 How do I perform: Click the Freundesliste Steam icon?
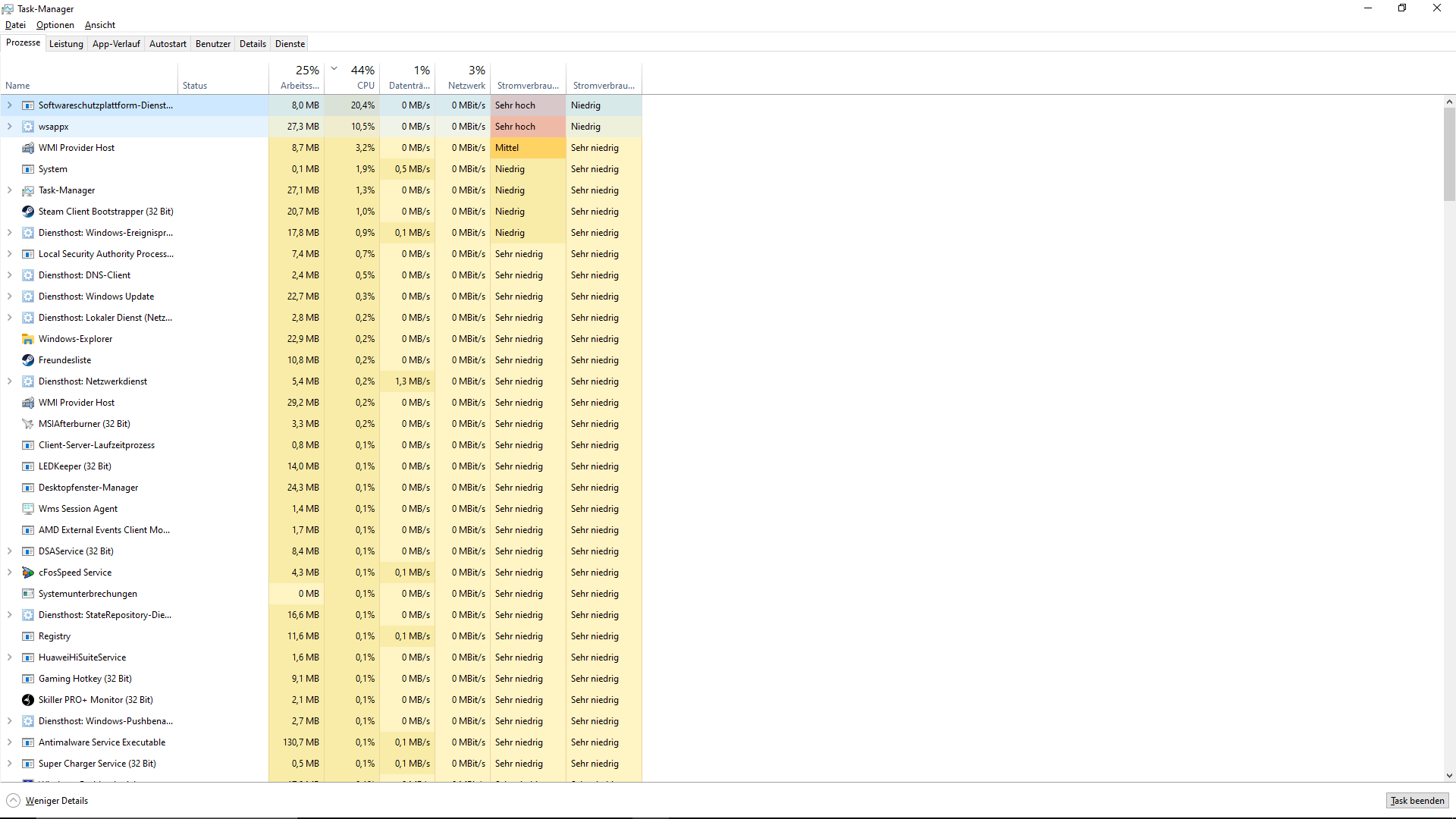point(28,360)
